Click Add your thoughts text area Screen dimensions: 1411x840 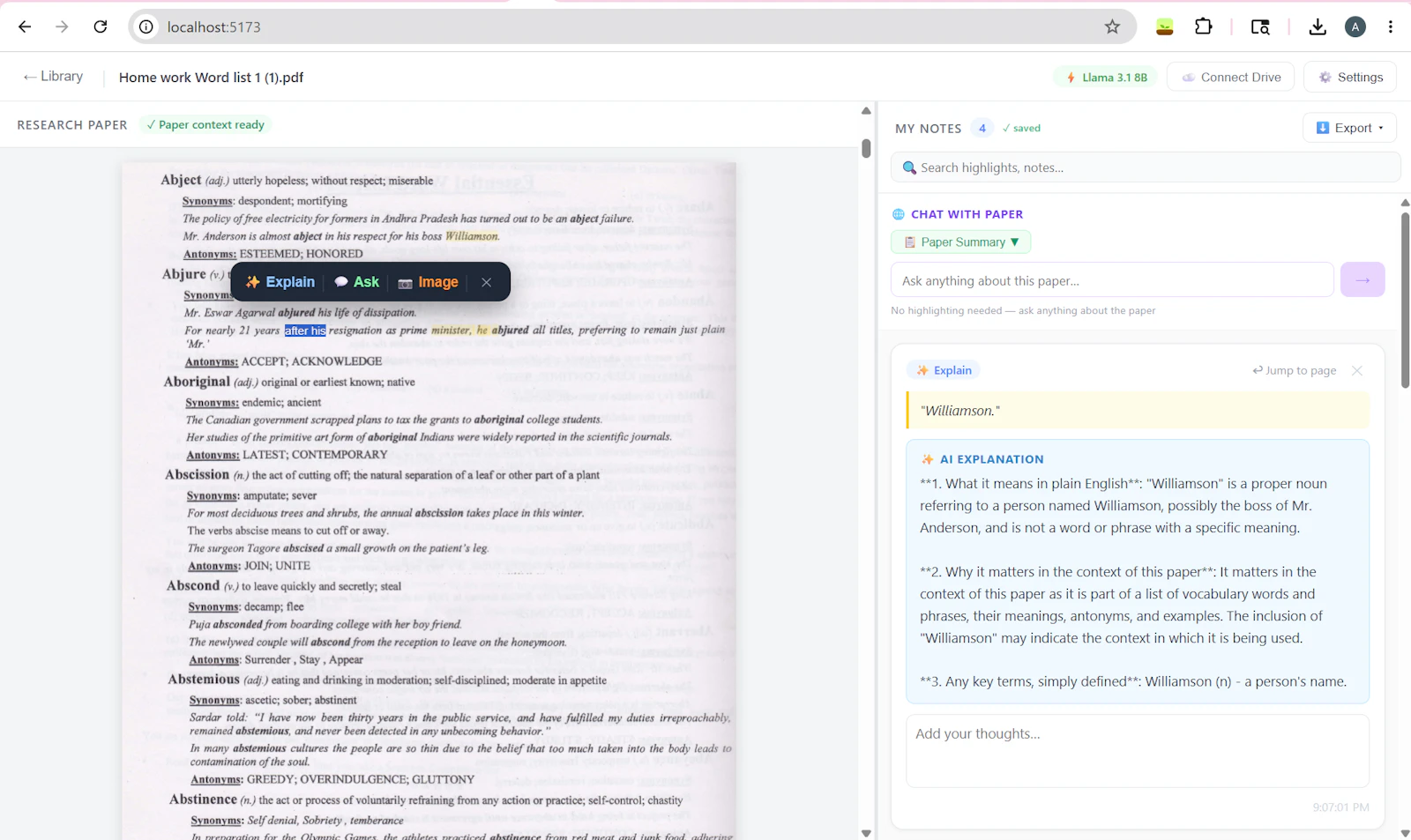1138,751
